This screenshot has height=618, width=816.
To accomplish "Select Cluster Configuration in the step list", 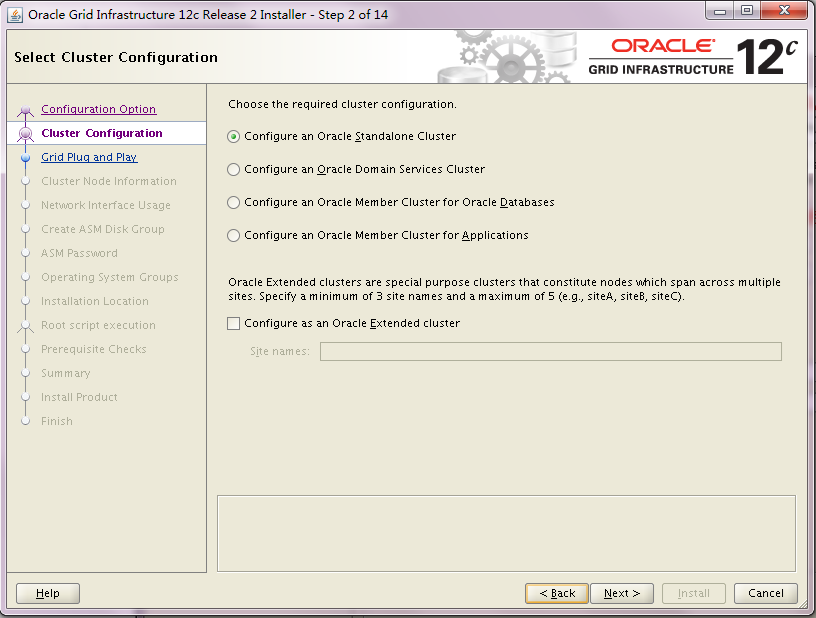I will point(101,134).
